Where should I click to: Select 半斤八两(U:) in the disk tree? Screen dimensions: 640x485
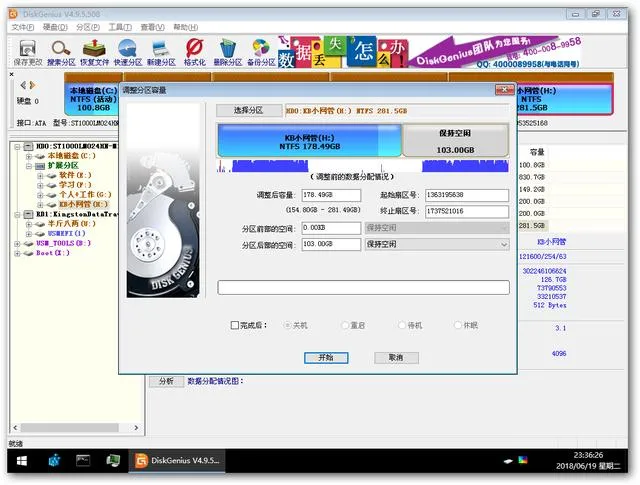71,224
